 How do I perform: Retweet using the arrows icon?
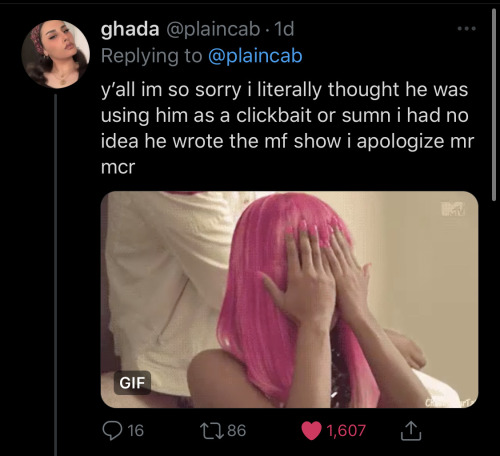[211, 430]
